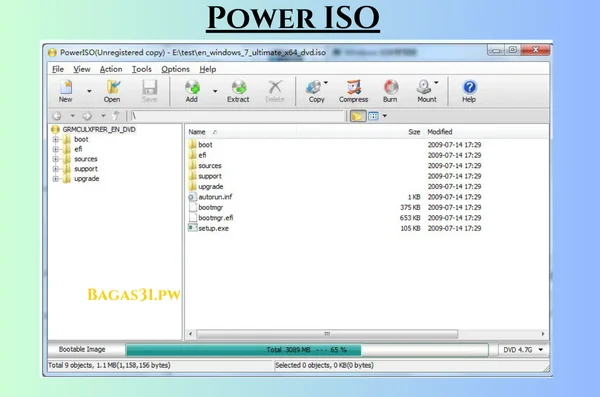Screen dimensions: 600x397
Task: Expand the upgrade folder in tree
Action: pyautogui.click(x=55, y=179)
